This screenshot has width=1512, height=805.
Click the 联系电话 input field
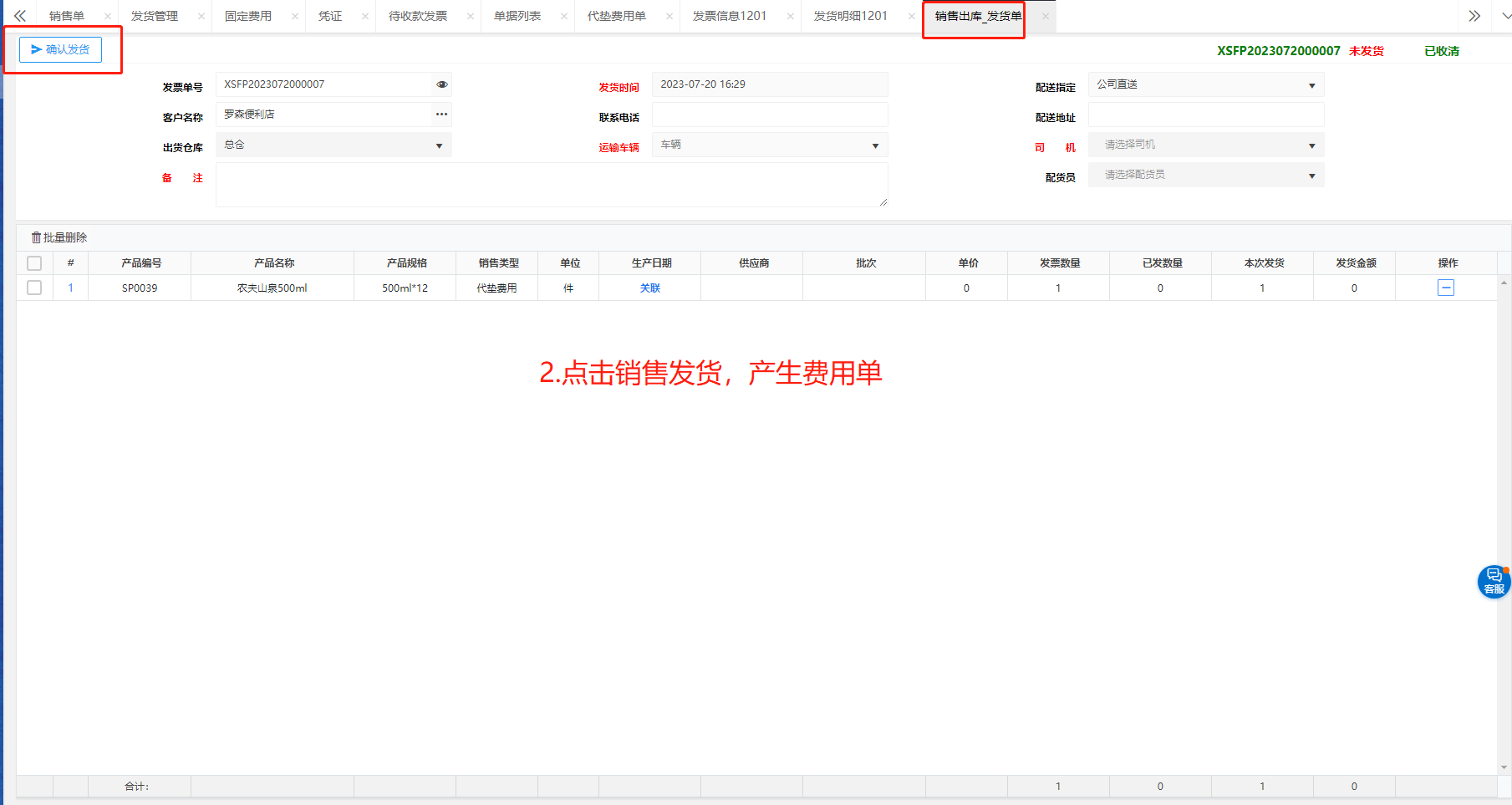point(769,115)
